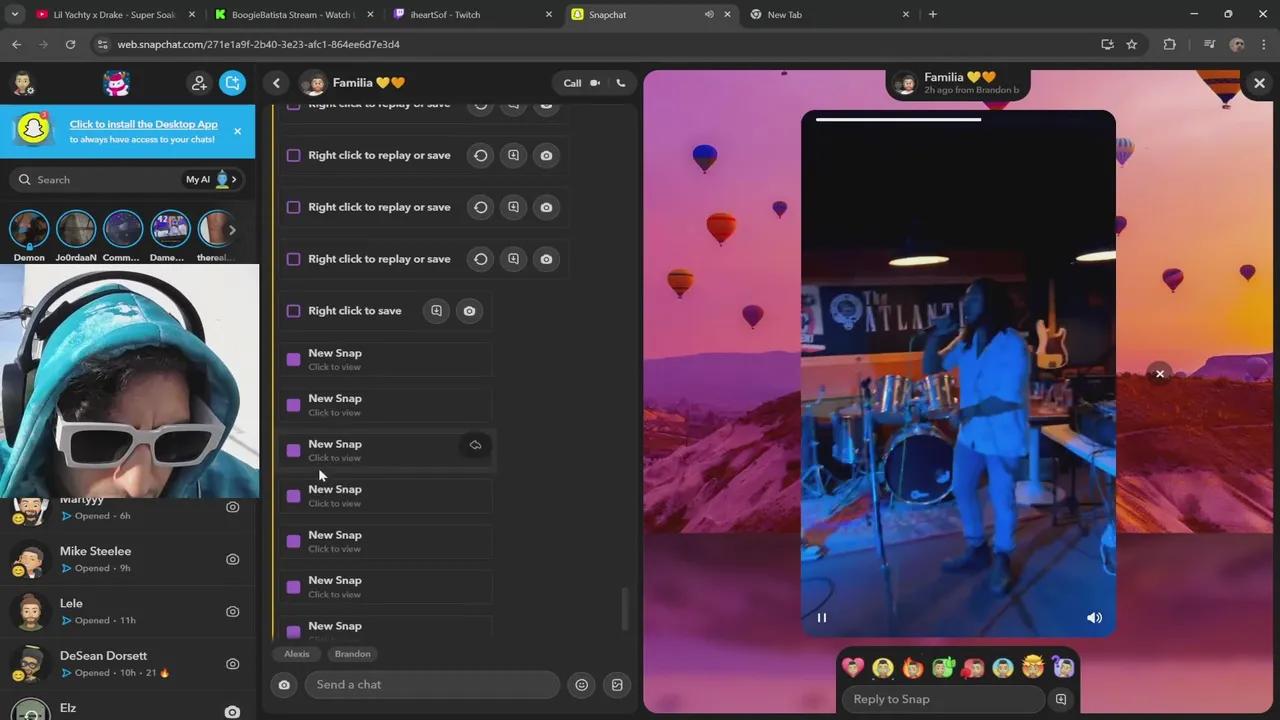
Task: Open the Familia group avatar in the chat header
Action: click(314, 83)
